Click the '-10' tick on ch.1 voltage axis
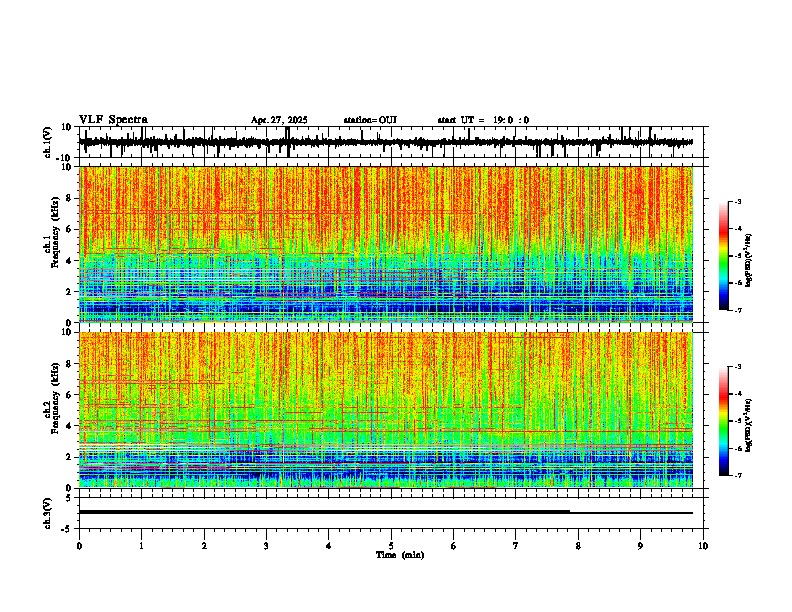792x612 pixels. click(x=65, y=158)
